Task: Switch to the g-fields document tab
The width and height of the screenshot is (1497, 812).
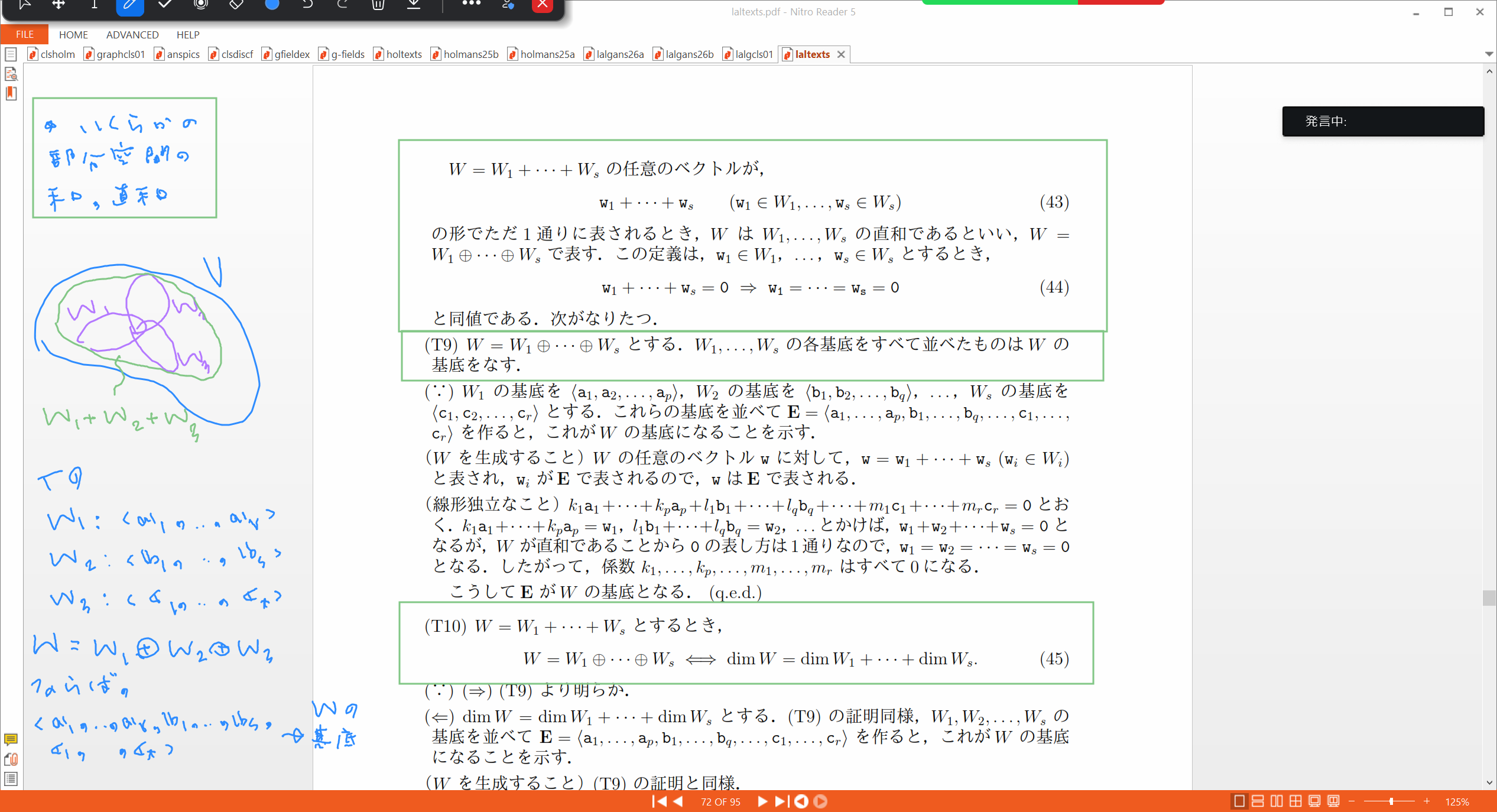Action: (342, 54)
